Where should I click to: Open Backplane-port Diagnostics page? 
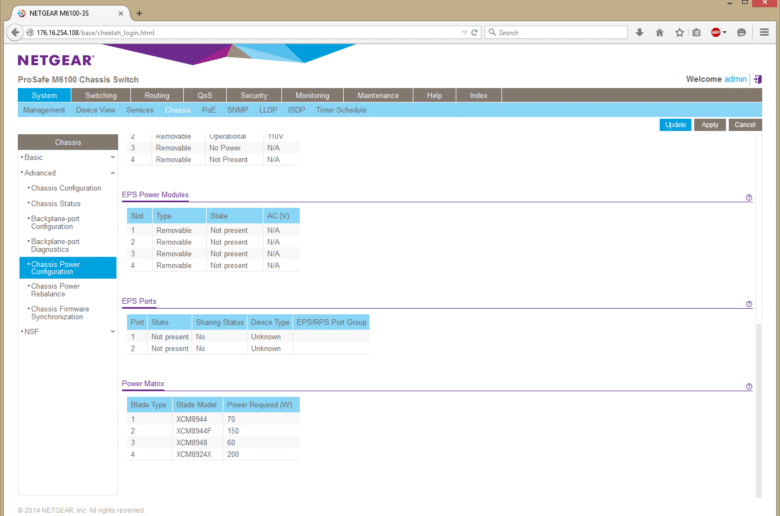(x=55, y=245)
